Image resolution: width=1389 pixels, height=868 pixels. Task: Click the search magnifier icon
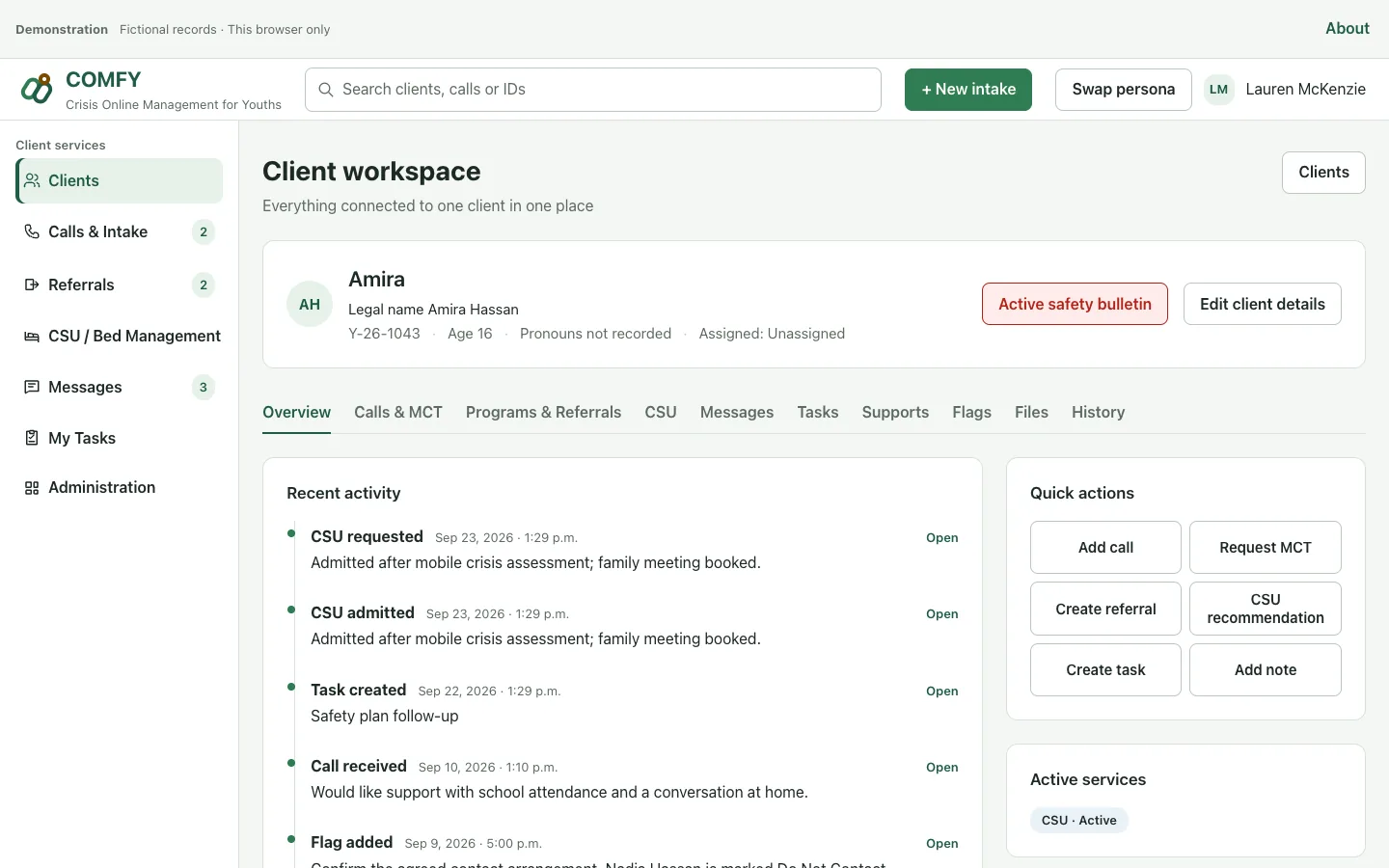pyautogui.click(x=326, y=90)
